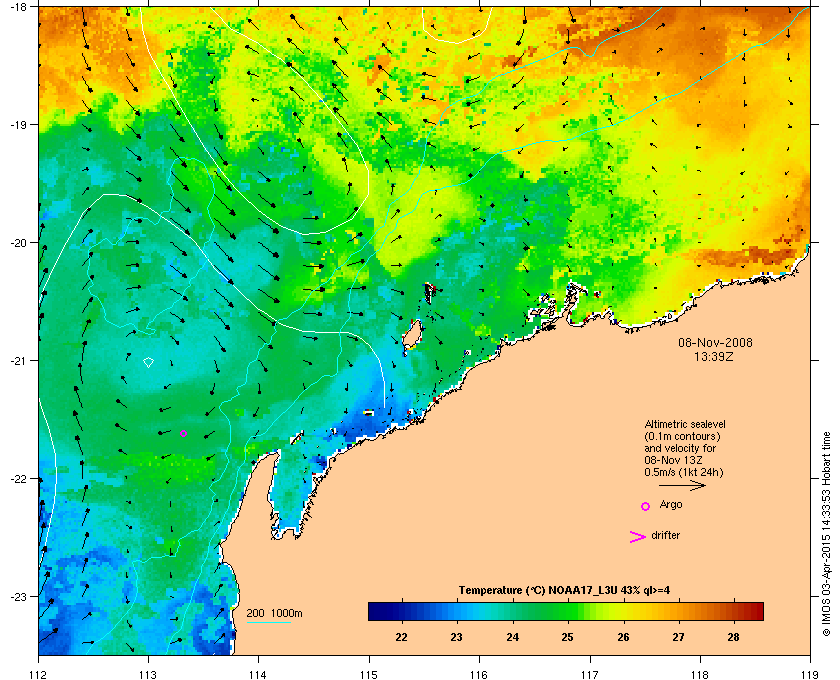Click the date text 08-Nov-2008
Screen dimensions: 840x680
pyautogui.click(x=715, y=343)
